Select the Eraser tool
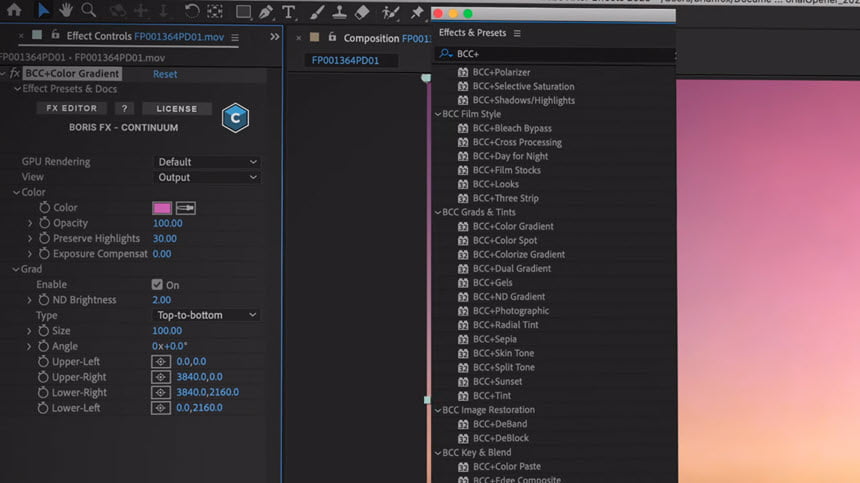The image size is (860, 483). point(362,12)
